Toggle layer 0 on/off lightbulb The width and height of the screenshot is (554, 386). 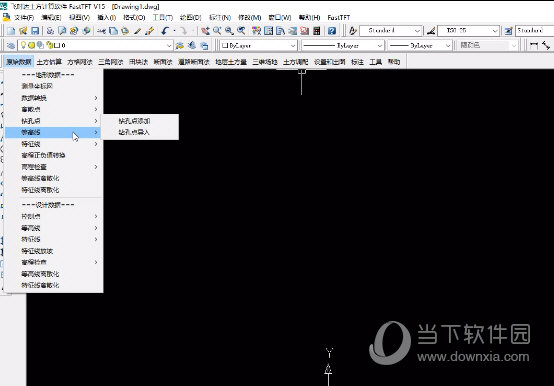pyautogui.click(x=24, y=45)
